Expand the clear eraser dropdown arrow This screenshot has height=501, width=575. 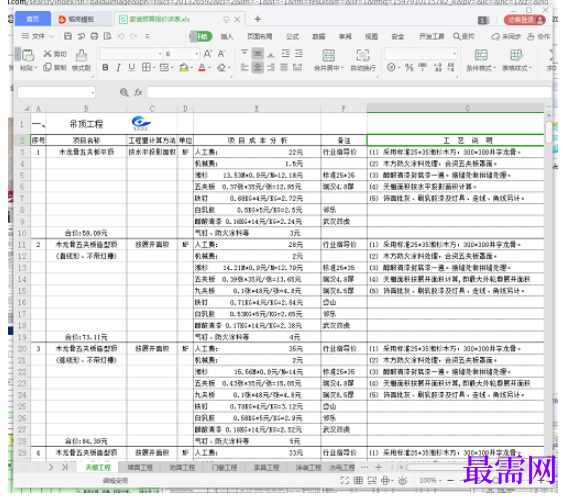click(x=228, y=68)
